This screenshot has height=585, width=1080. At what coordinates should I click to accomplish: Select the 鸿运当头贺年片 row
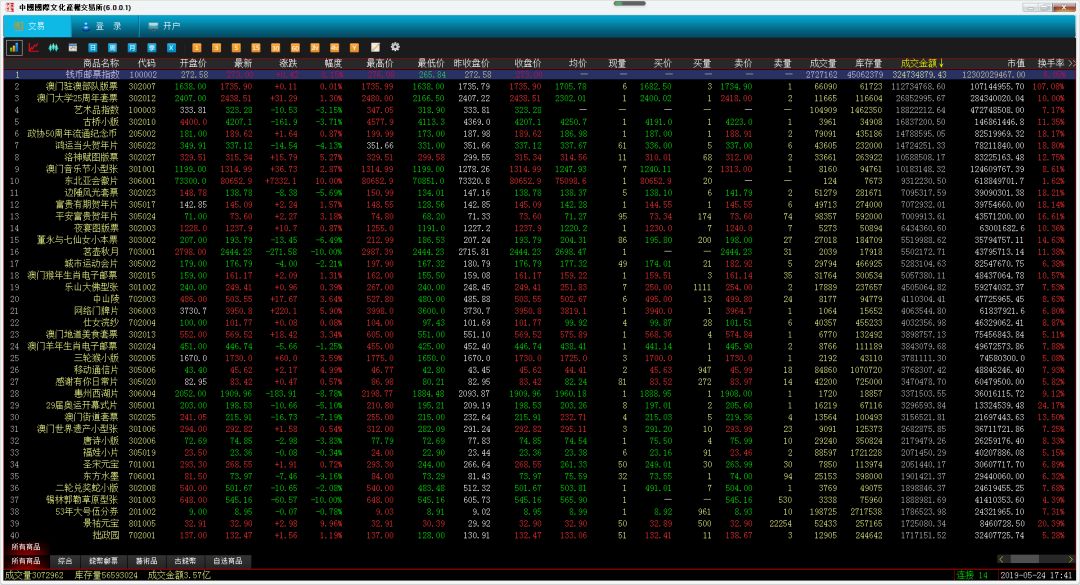[538, 145]
